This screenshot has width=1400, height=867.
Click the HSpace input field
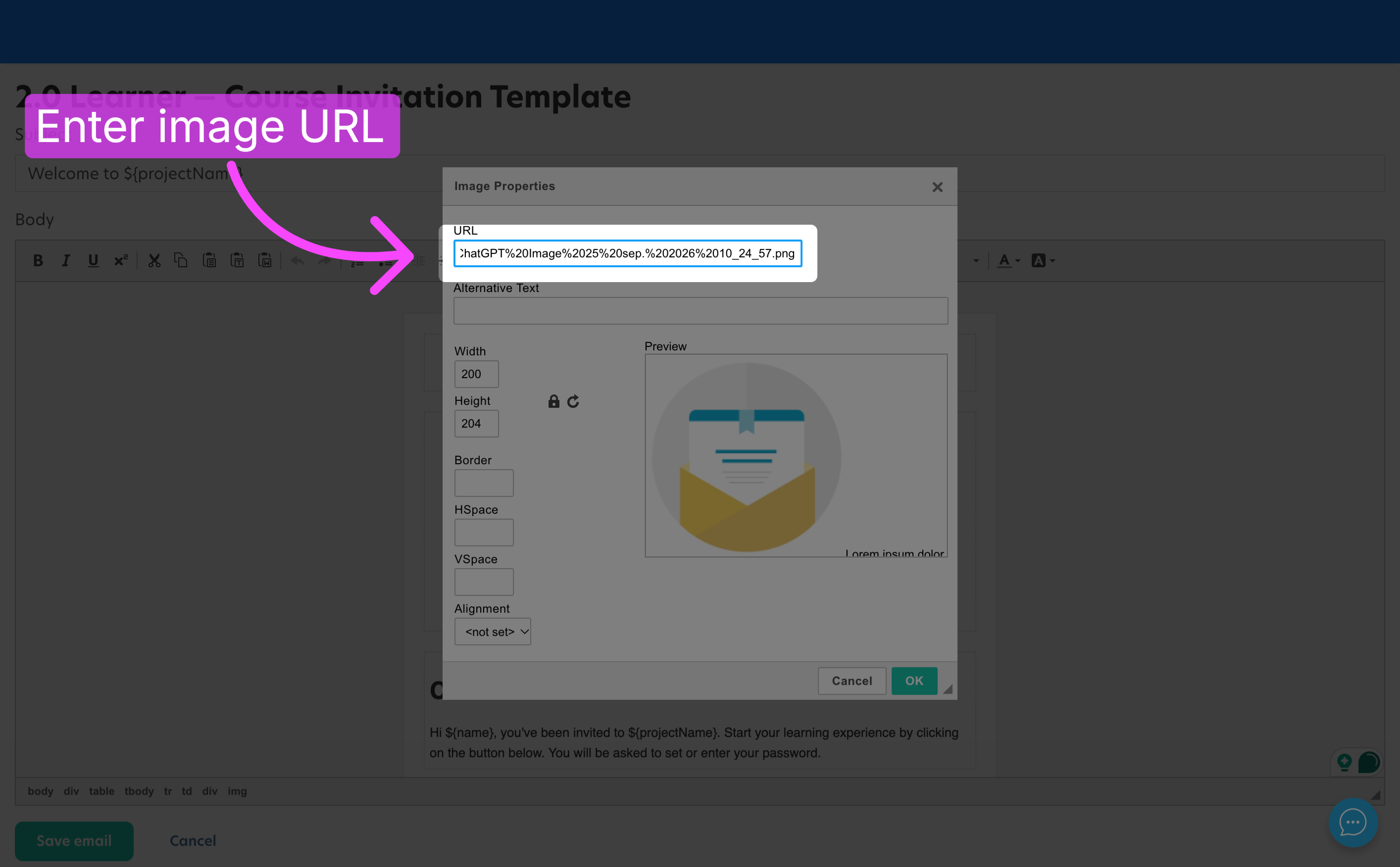click(x=484, y=532)
